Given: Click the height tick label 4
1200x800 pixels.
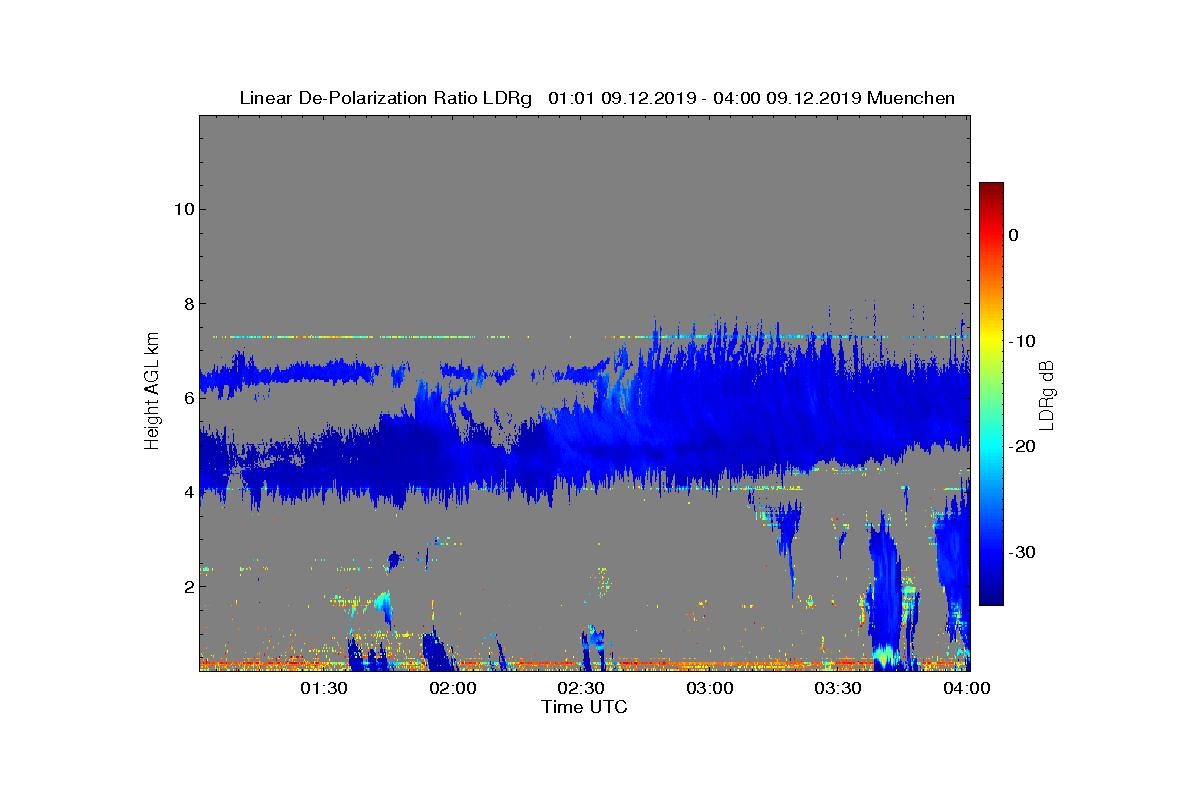Looking at the screenshot, I should pos(188,491).
